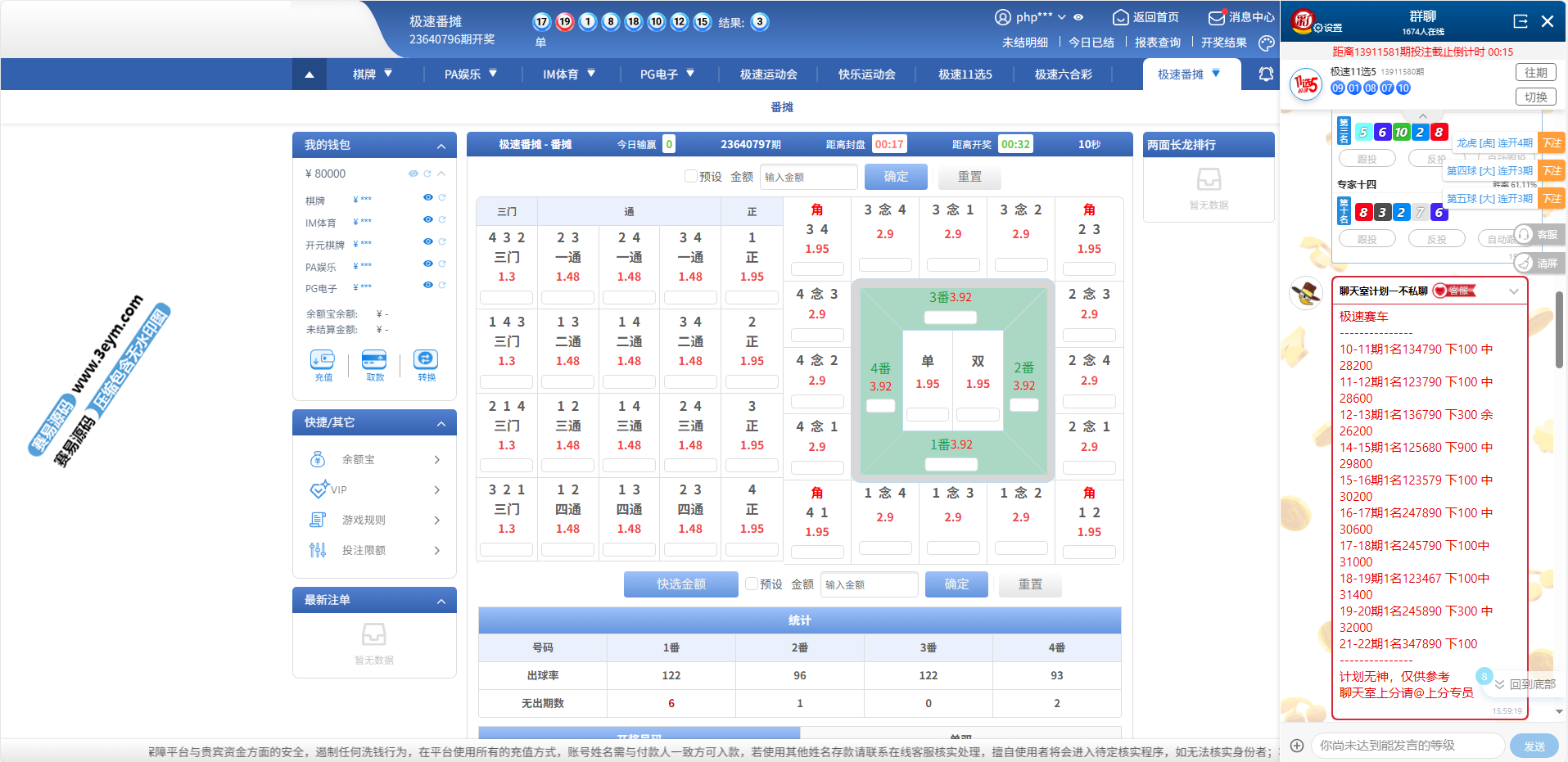The image size is (1568, 762).
Task: Open the 快乐运动会 tab
Action: pos(866,74)
